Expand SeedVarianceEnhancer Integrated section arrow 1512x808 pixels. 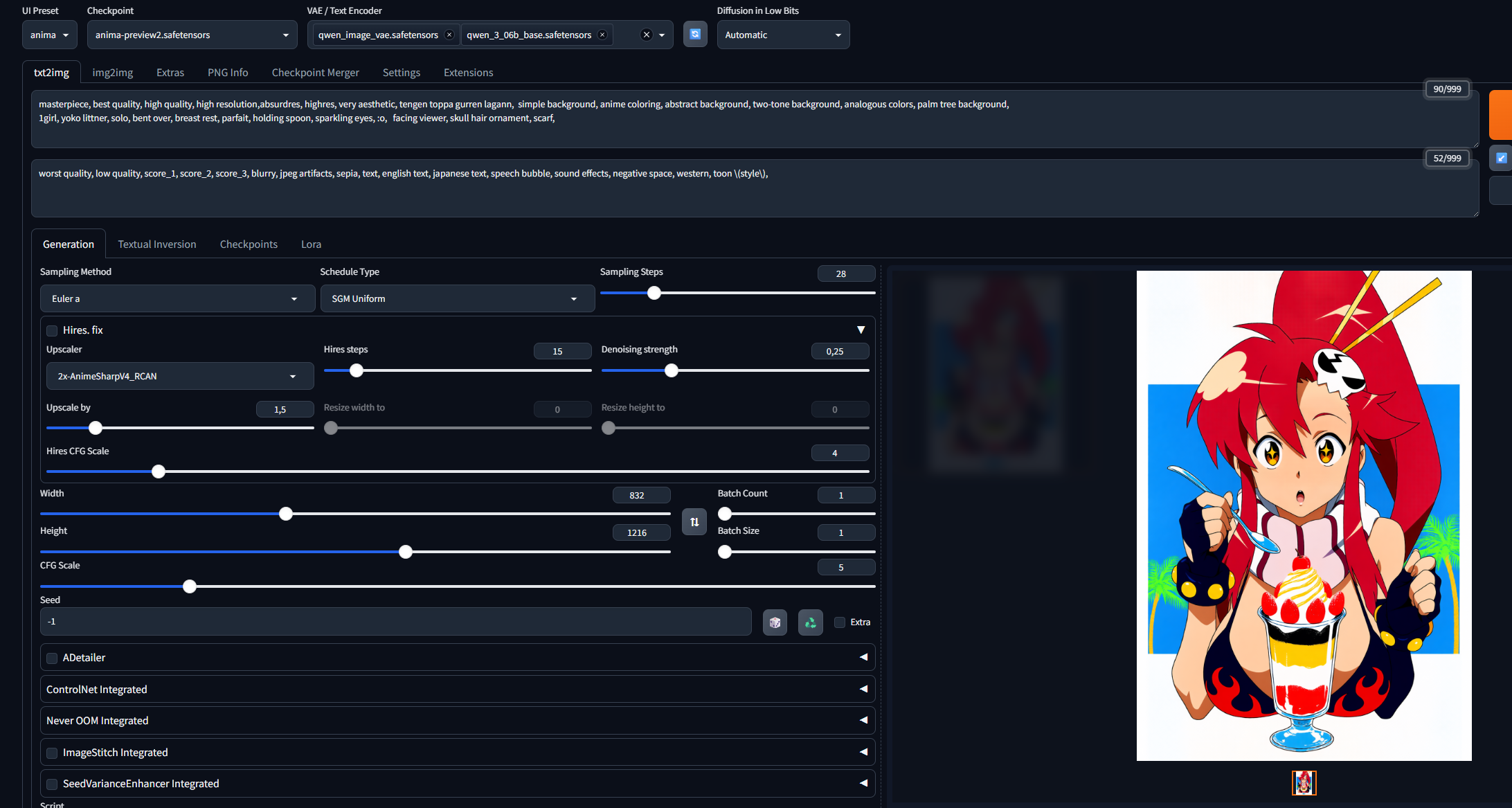coord(863,783)
